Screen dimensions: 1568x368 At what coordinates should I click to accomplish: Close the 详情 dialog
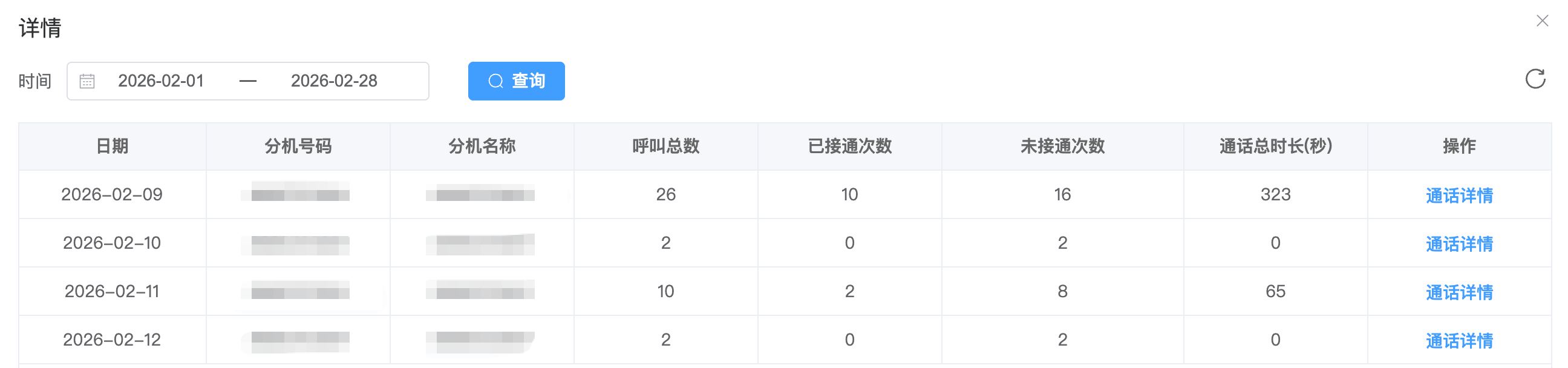[1542, 21]
